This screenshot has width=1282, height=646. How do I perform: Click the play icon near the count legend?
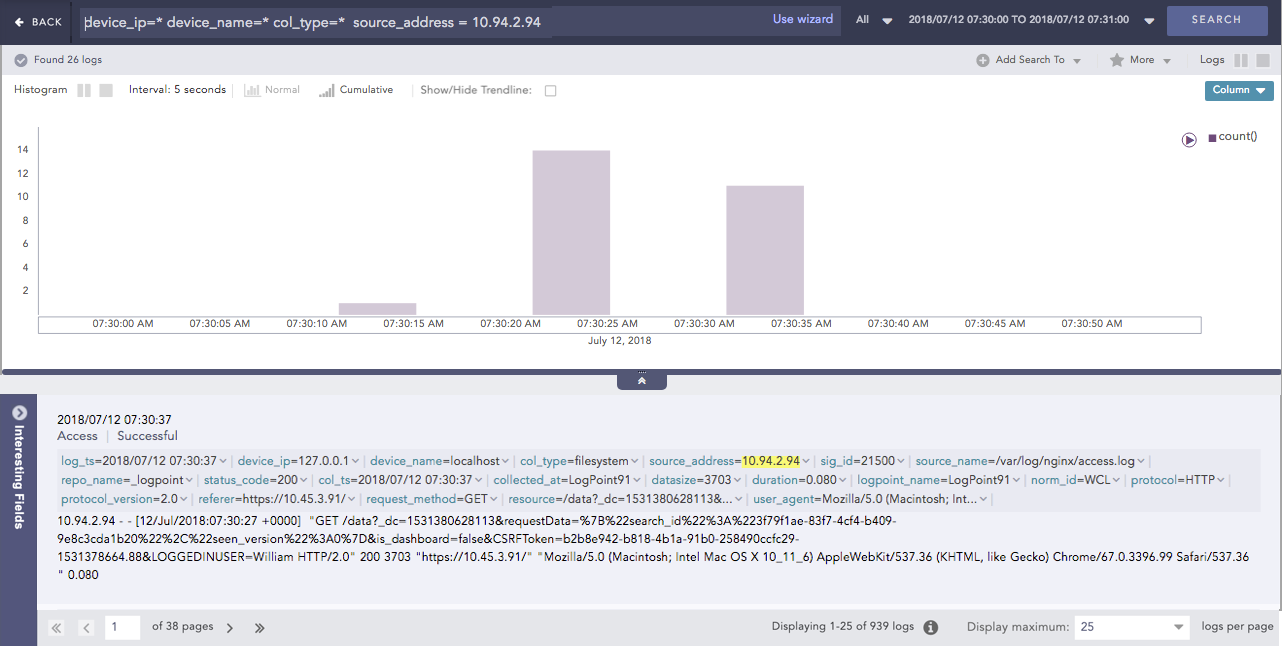1189,140
